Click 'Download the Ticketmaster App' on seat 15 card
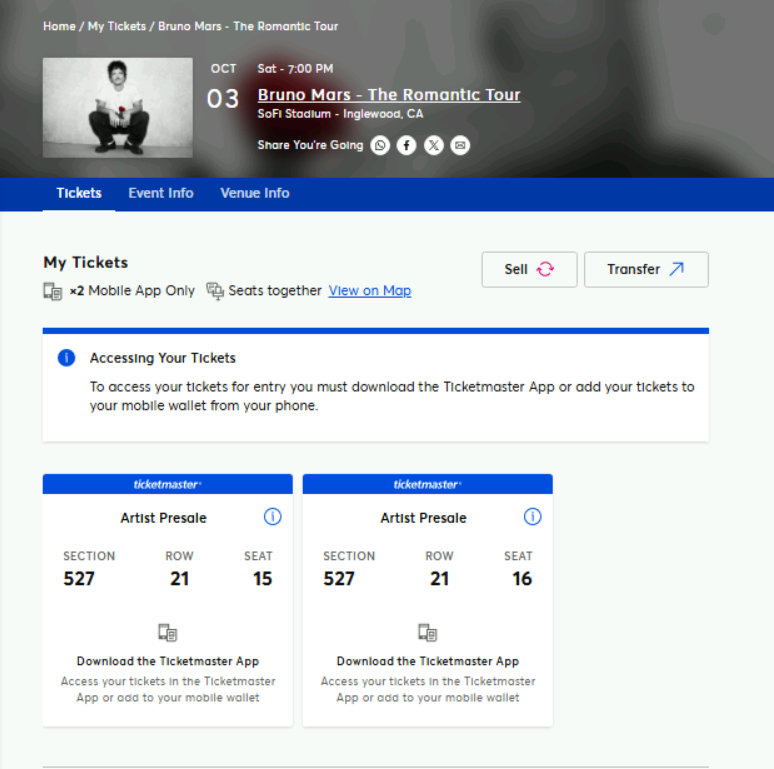The width and height of the screenshot is (774, 769). [x=168, y=661]
